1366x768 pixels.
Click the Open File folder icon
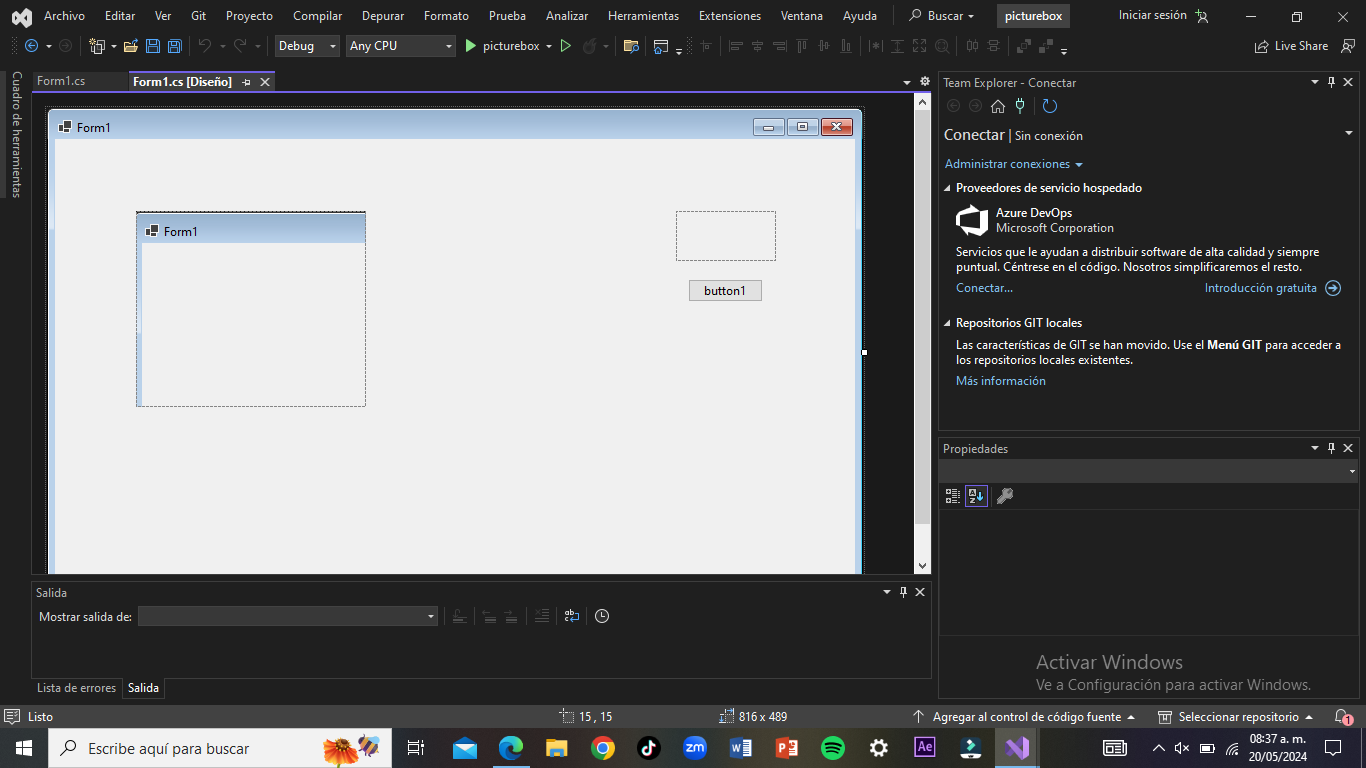click(130, 46)
